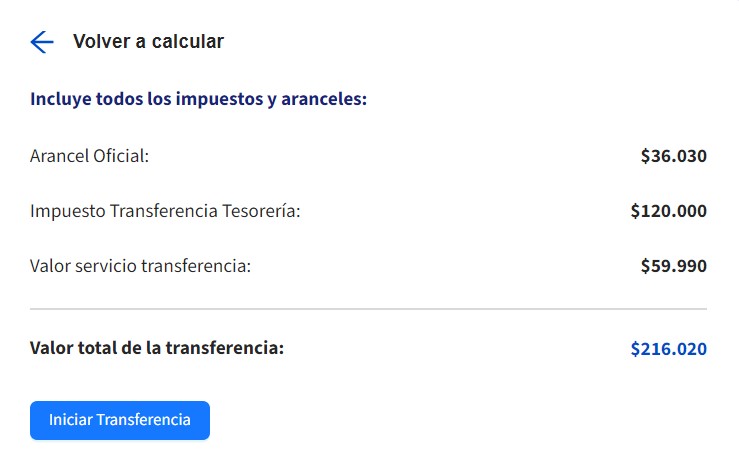Go back via Volver a calcular
Screen dimensions: 739x471
pyautogui.click(x=148, y=42)
